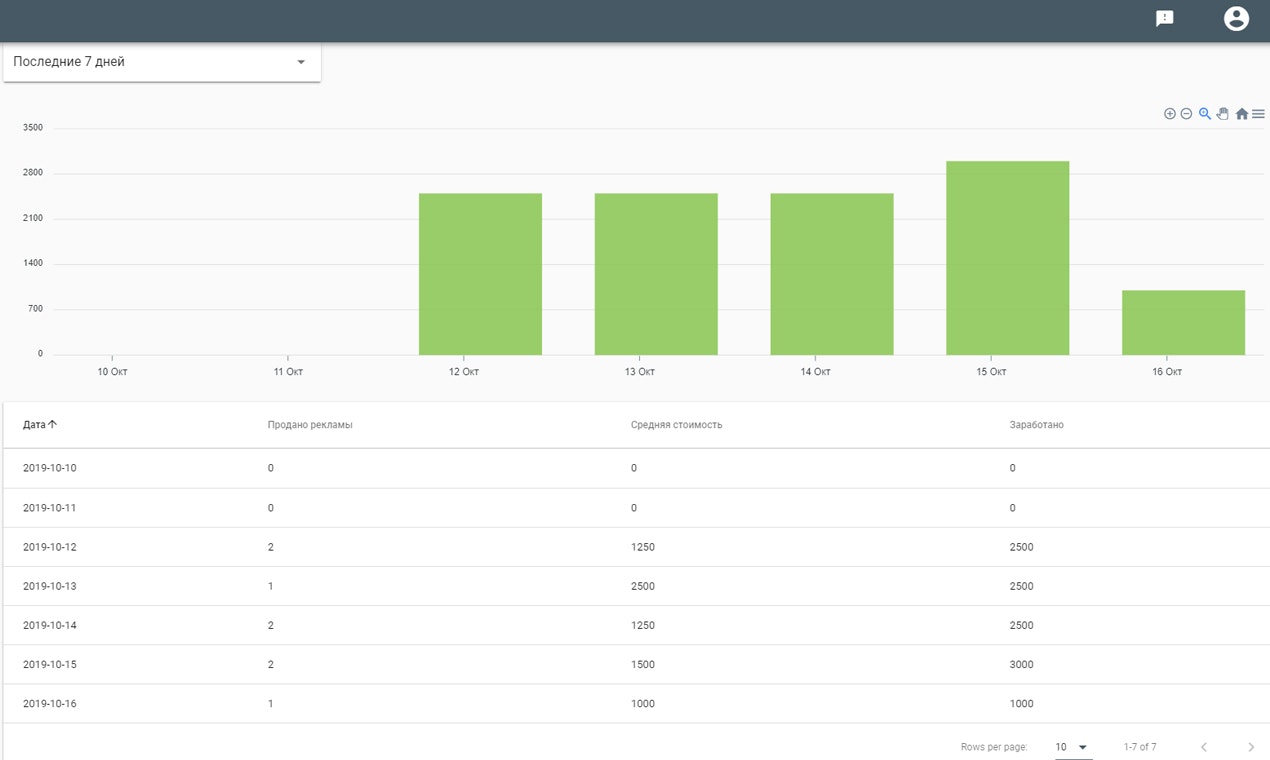Select the 2019-10-12 table row

point(636,547)
